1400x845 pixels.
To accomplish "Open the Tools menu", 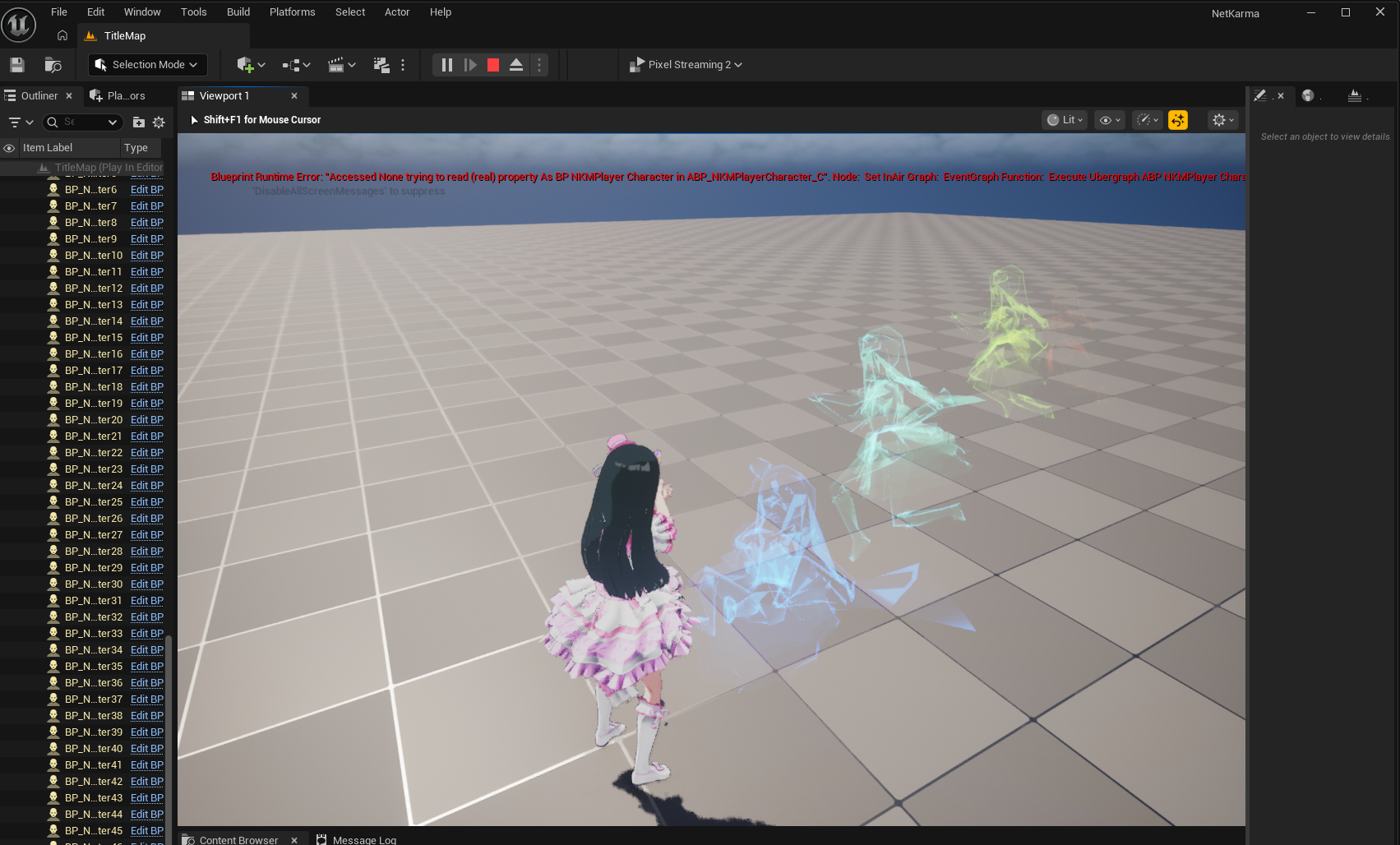I will click(194, 12).
